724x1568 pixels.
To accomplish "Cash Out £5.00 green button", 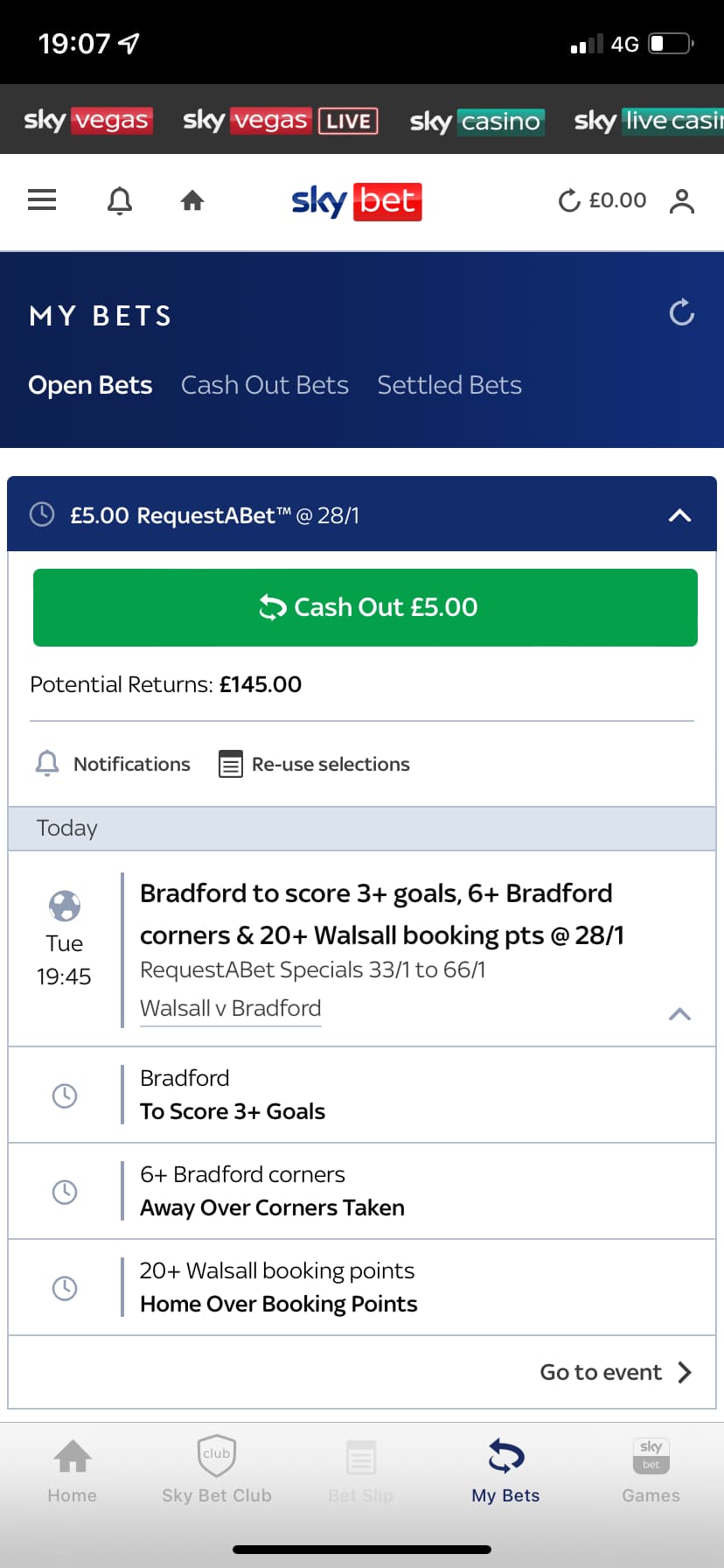I will (365, 607).
